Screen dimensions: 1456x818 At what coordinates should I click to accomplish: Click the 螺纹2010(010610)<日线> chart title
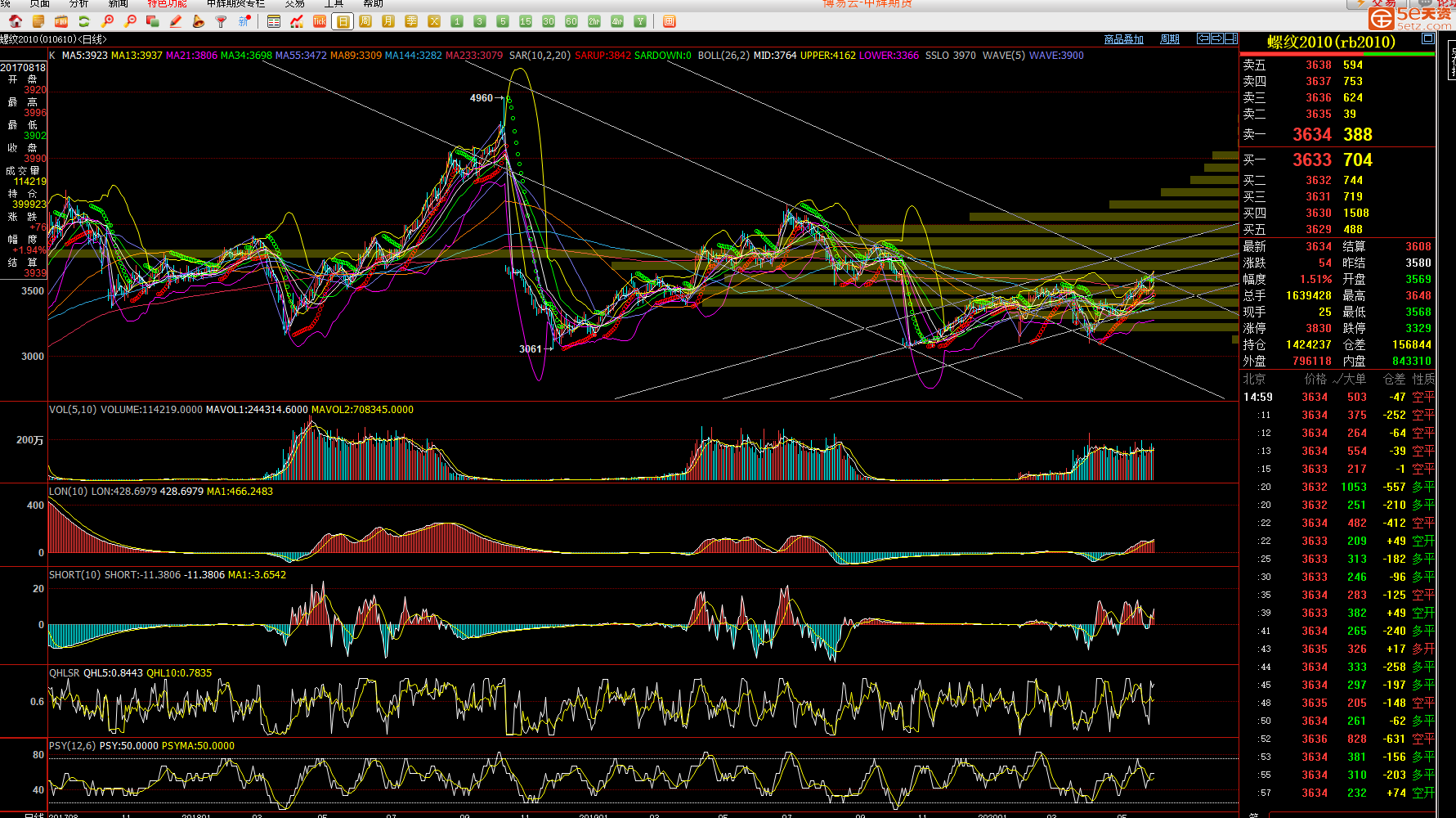pyautogui.click(x=53, y=39)
